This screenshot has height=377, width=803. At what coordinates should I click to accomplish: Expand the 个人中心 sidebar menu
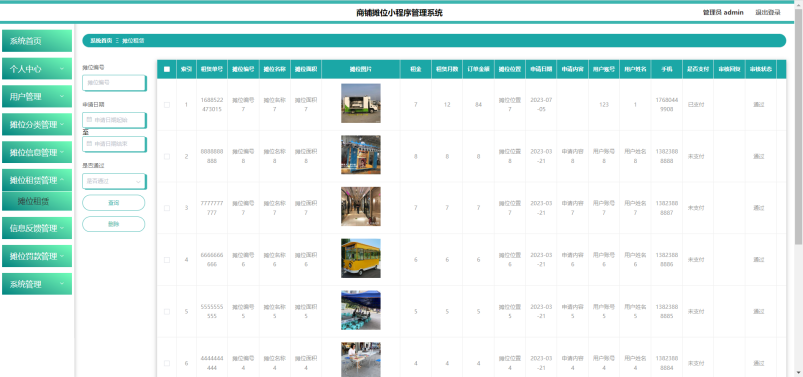37,69
